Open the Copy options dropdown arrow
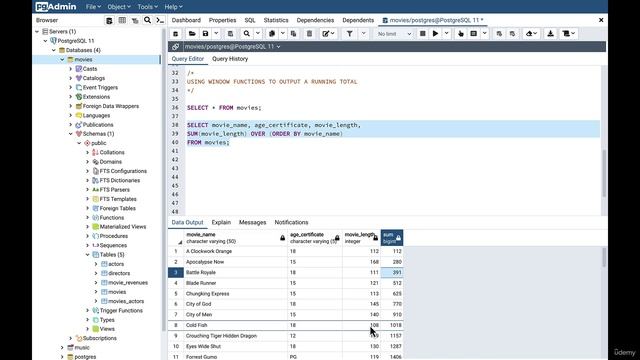The width and height of the screenshot is (640, 360). pyautogui.click(x=282, y=34)
